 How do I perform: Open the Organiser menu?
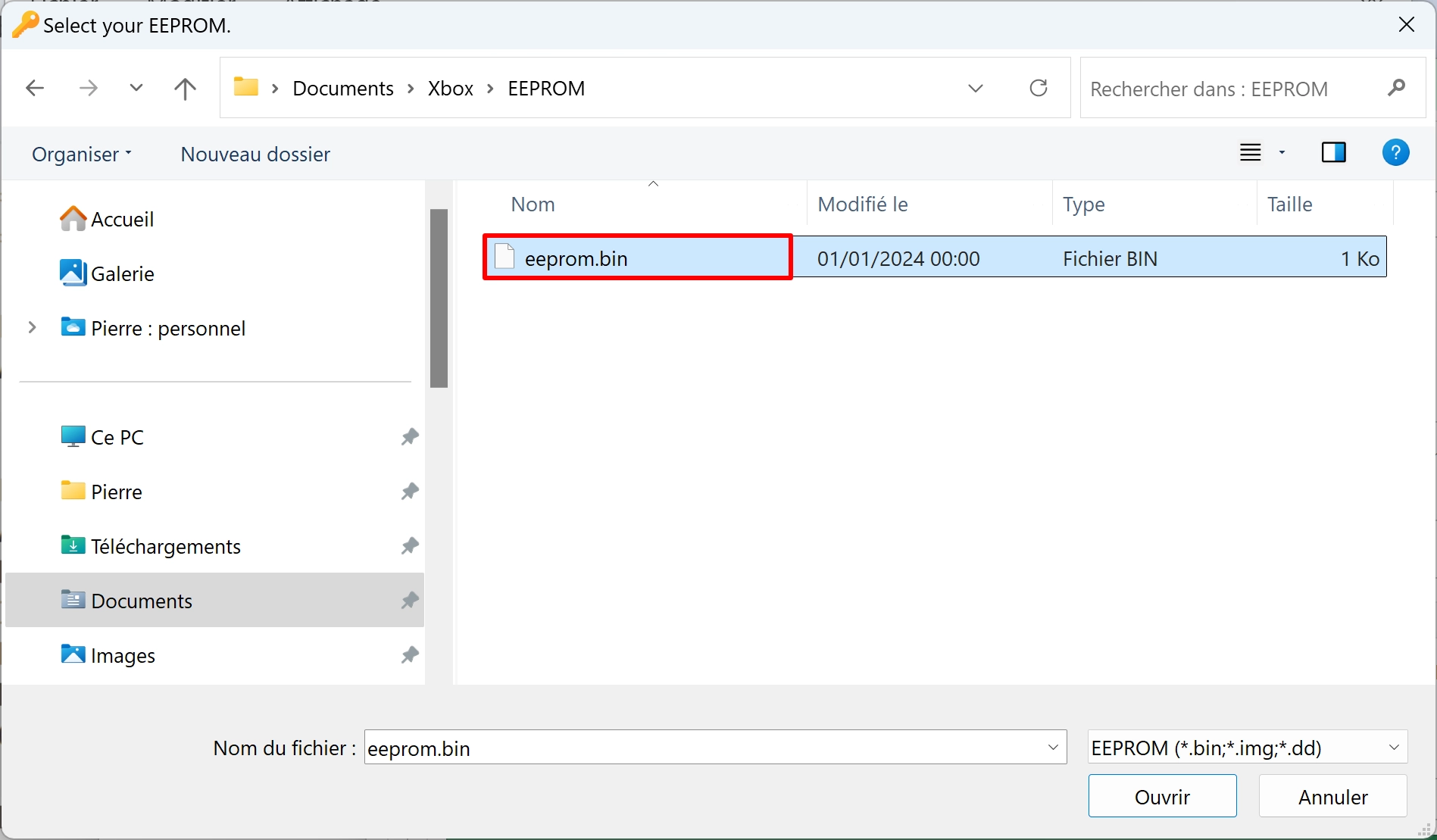point(81,154)
